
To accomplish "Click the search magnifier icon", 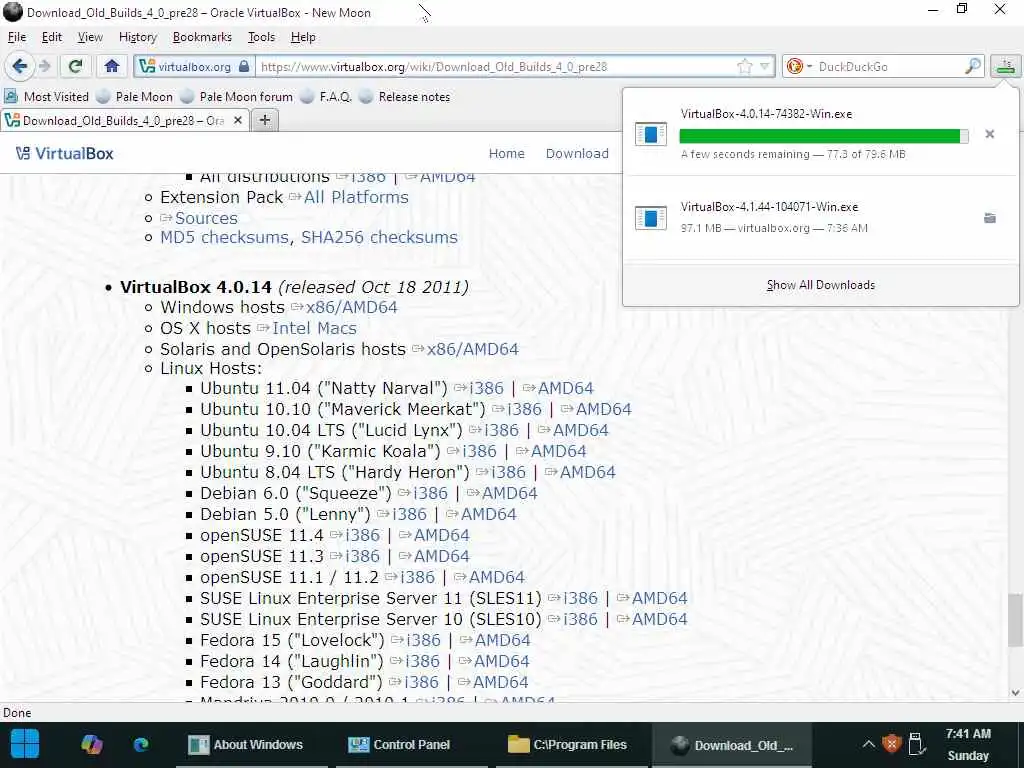I will (x=972, y=67).
